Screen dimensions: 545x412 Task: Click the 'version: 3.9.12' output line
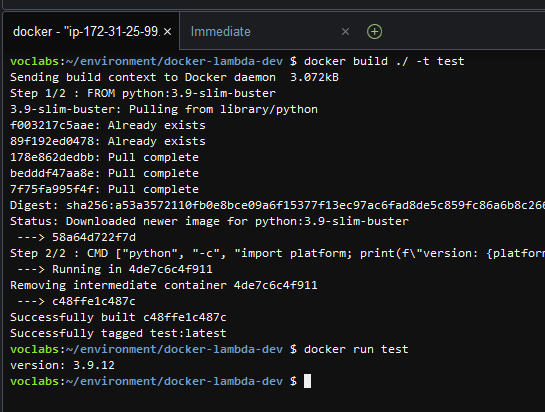[x=62, y=365]
